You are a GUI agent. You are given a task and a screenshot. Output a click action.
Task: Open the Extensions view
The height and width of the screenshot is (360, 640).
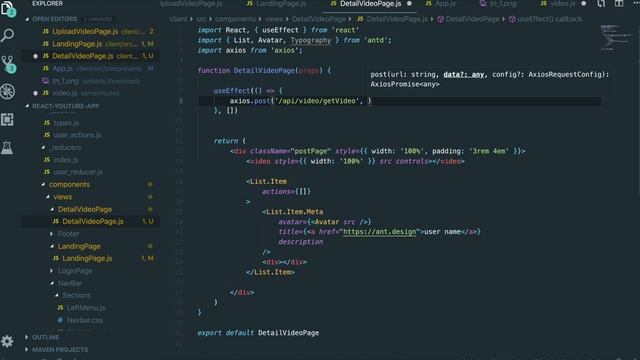[x=7, y=120]
